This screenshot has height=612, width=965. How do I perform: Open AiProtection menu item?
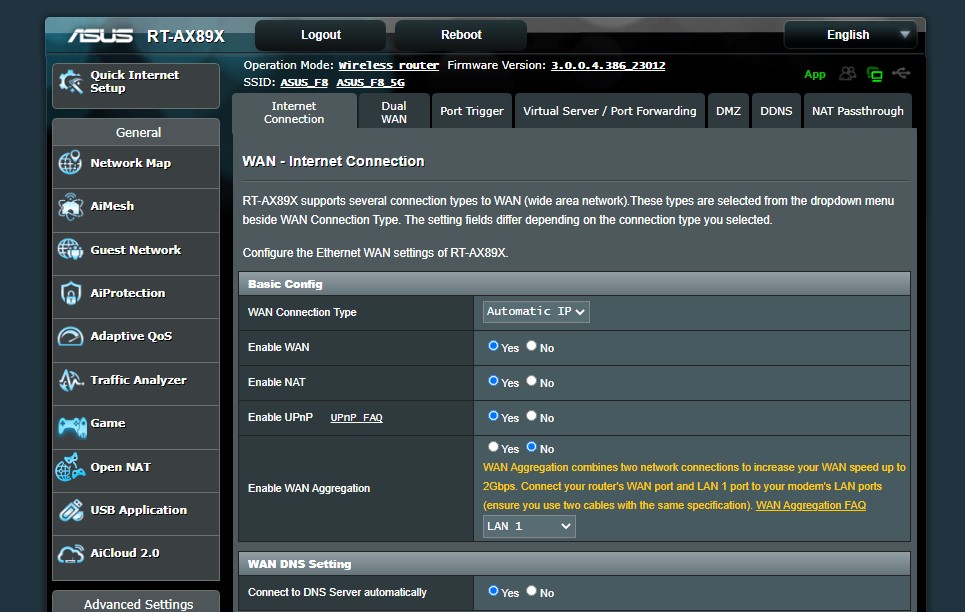(x=136, y=297)
